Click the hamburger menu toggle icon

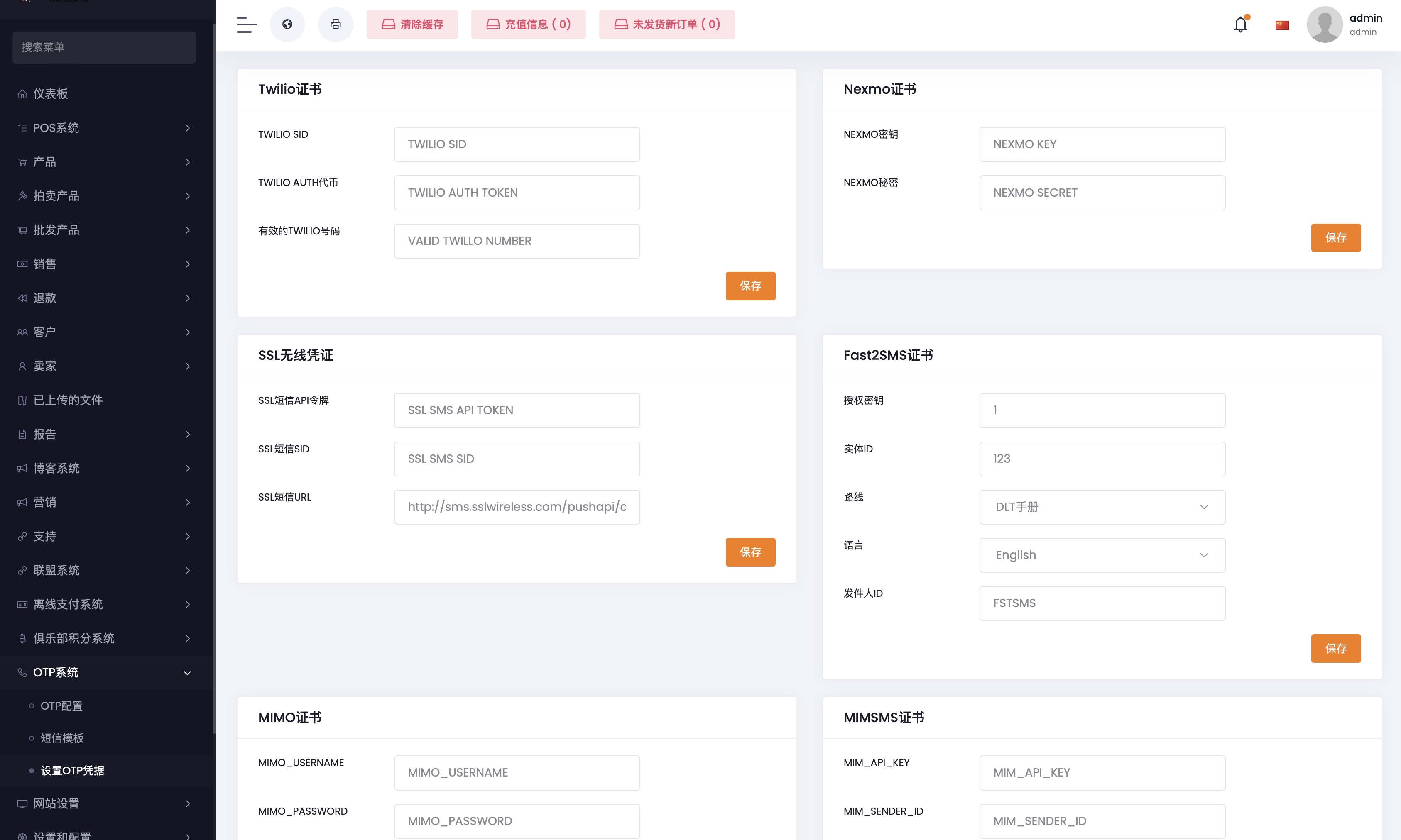click(246, 24)
